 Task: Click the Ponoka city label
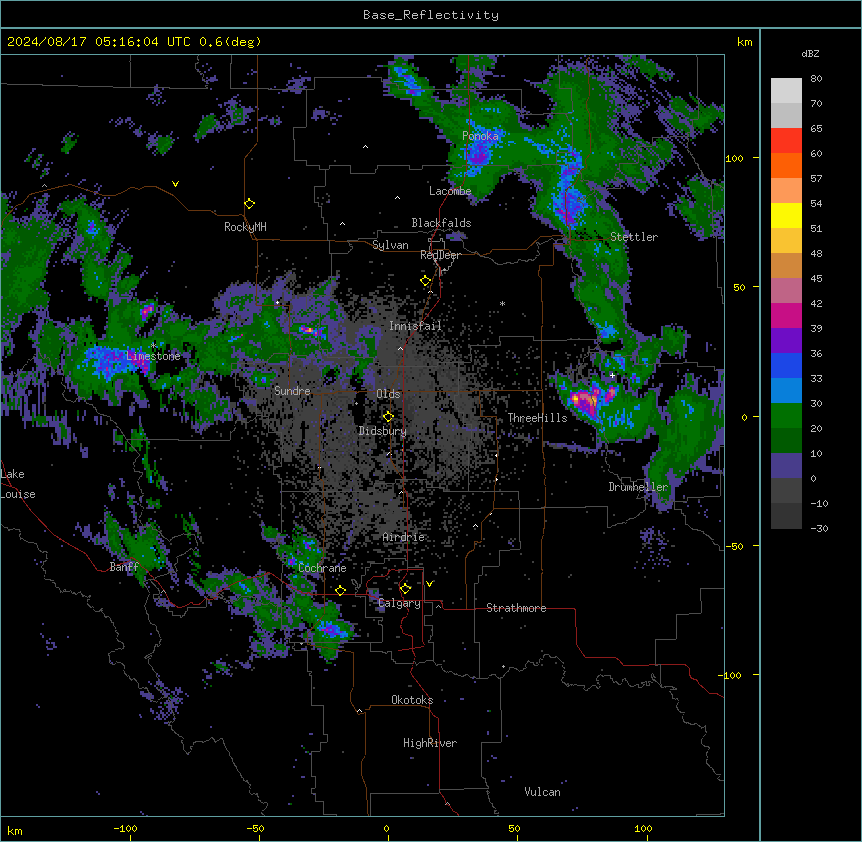coord(480,136)
